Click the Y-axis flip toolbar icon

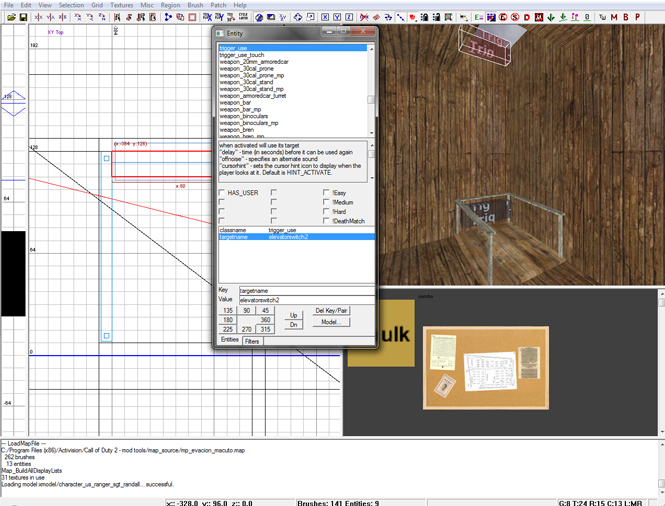pos(50,17)
